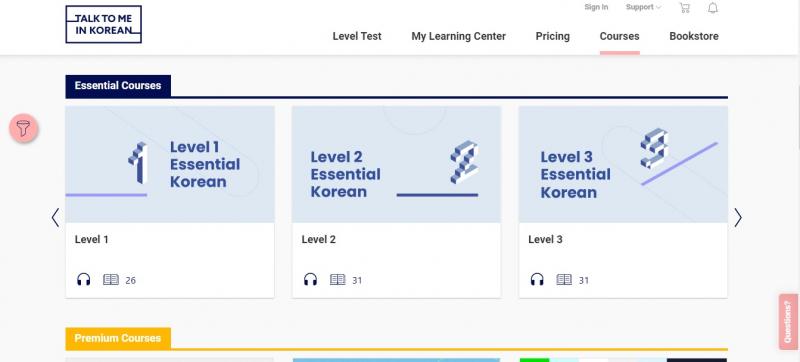Image resolution: width=800 pixels, height=362 pixels.
Task: Click the notifications bell icon
Action: [713, 8]
